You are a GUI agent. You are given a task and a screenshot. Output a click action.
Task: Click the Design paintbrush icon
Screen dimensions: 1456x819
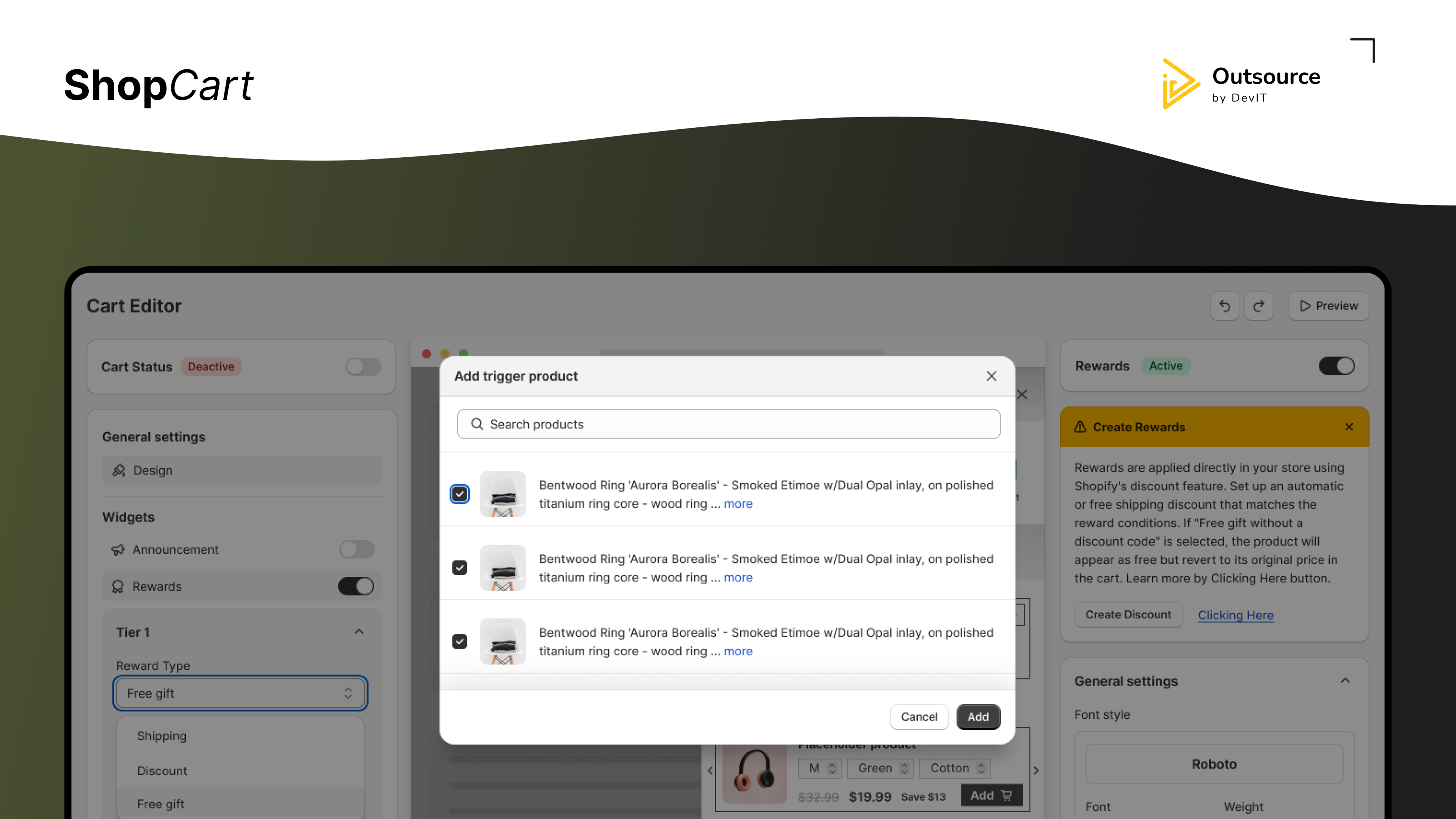[x=119, y=470]
